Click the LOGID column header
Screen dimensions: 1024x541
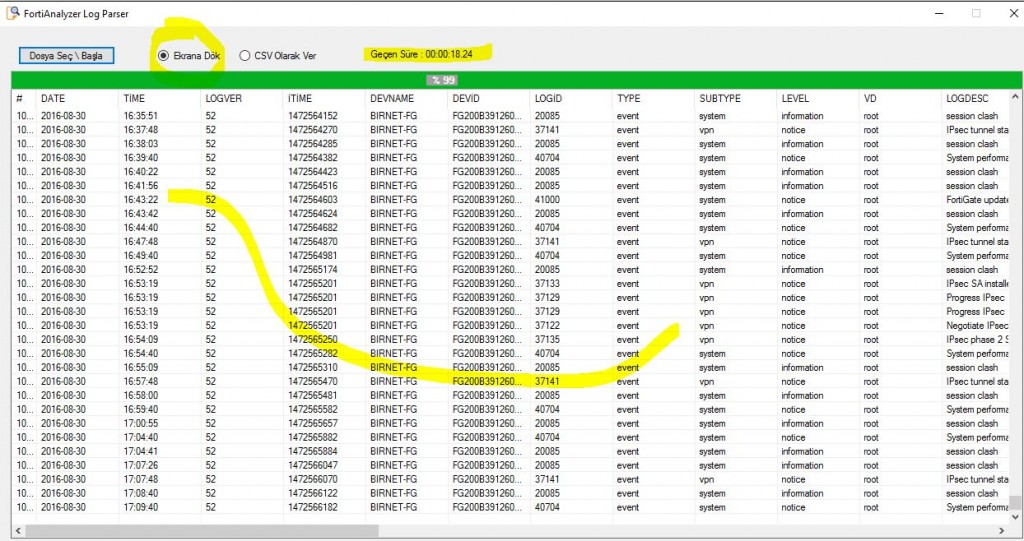click(x=548, y=98)
